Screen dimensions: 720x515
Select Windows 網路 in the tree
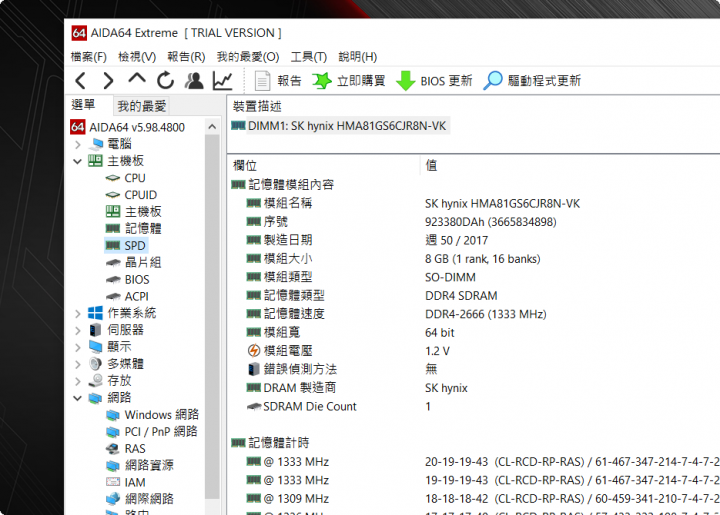click(x=152, y=415)
